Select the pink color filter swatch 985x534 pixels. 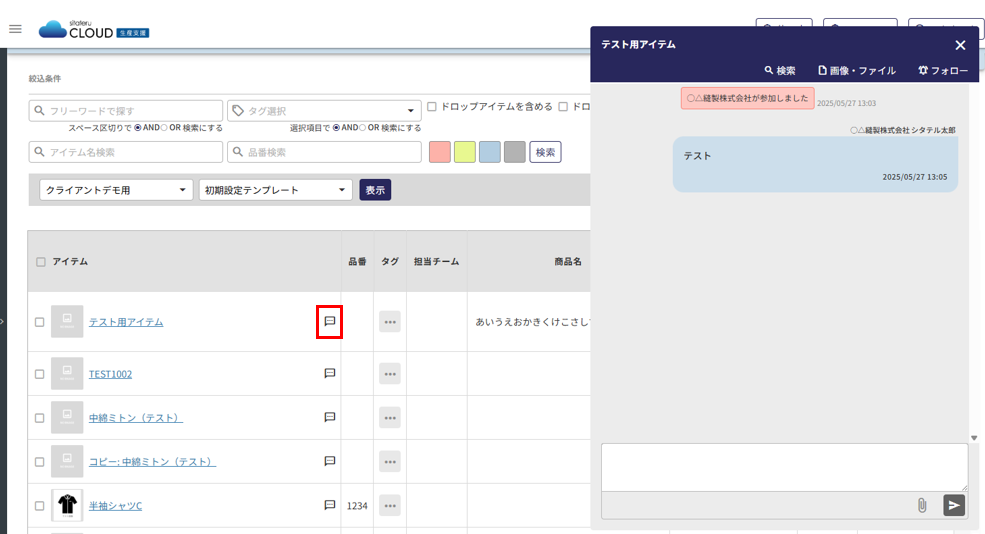440,152
